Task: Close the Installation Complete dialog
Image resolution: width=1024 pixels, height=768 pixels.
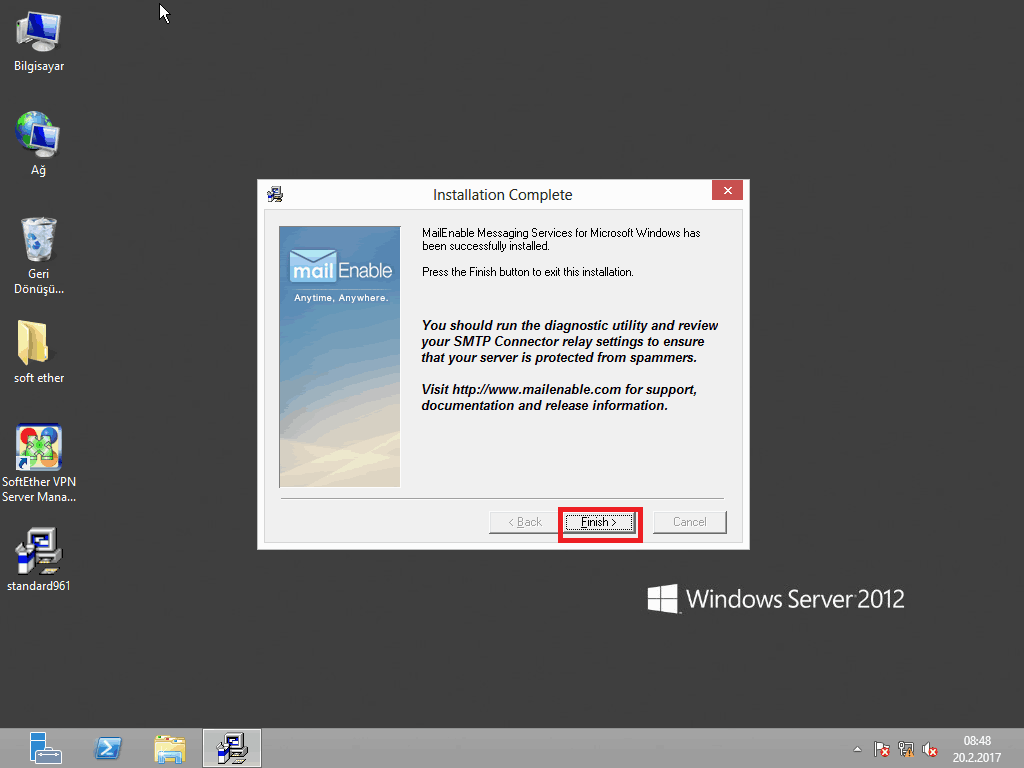Action: click(x=727, y=191)
